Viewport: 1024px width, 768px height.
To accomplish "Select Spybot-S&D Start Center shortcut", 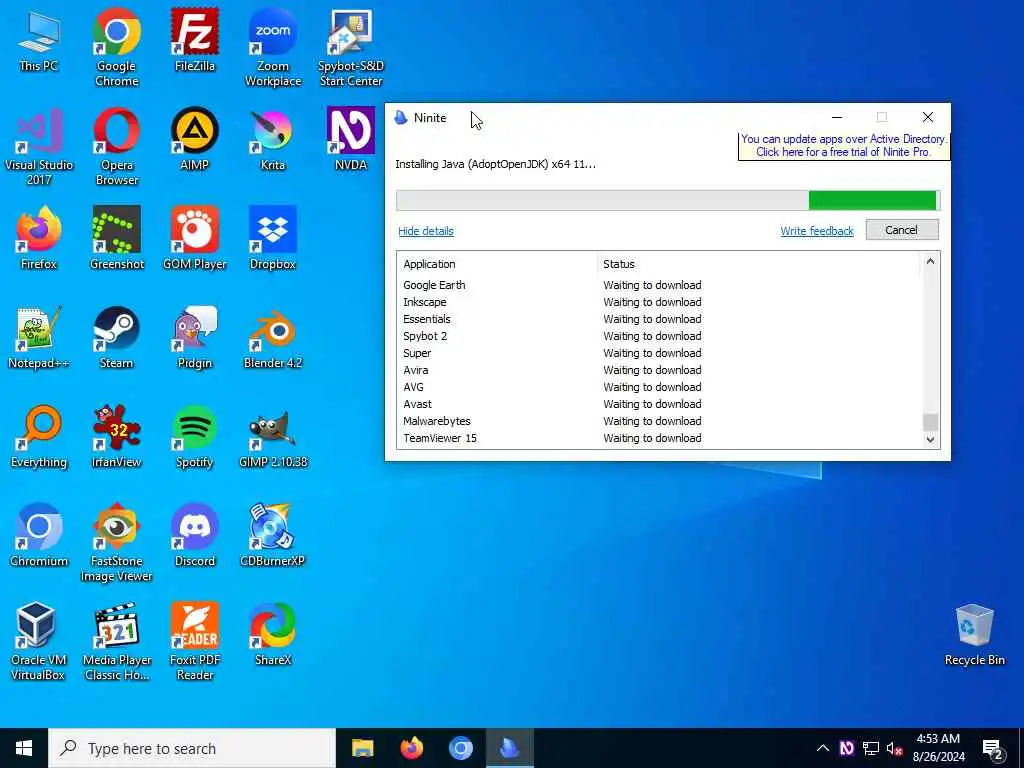I will 351,47.
